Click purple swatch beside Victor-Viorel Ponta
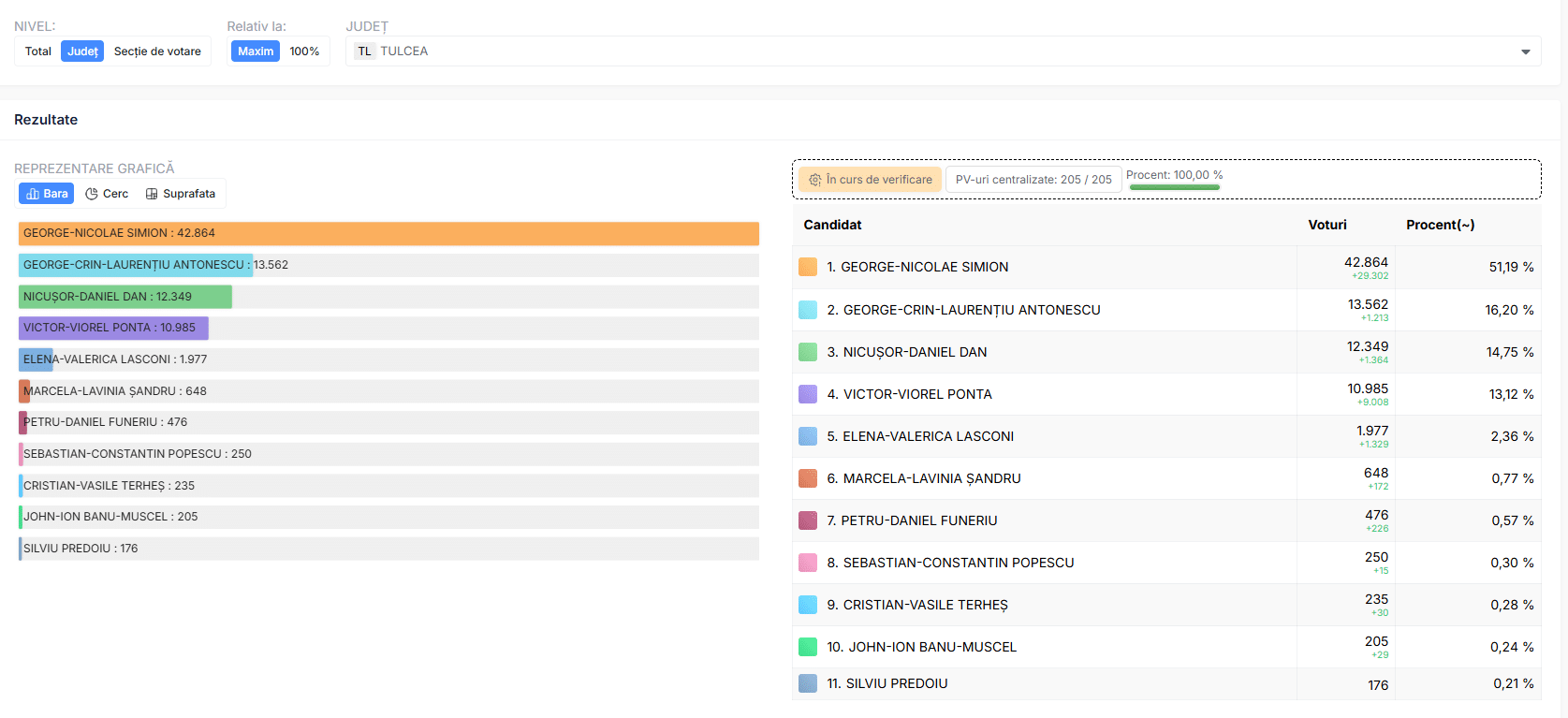Screen dimensions: 1568x718 click(807, 394)
